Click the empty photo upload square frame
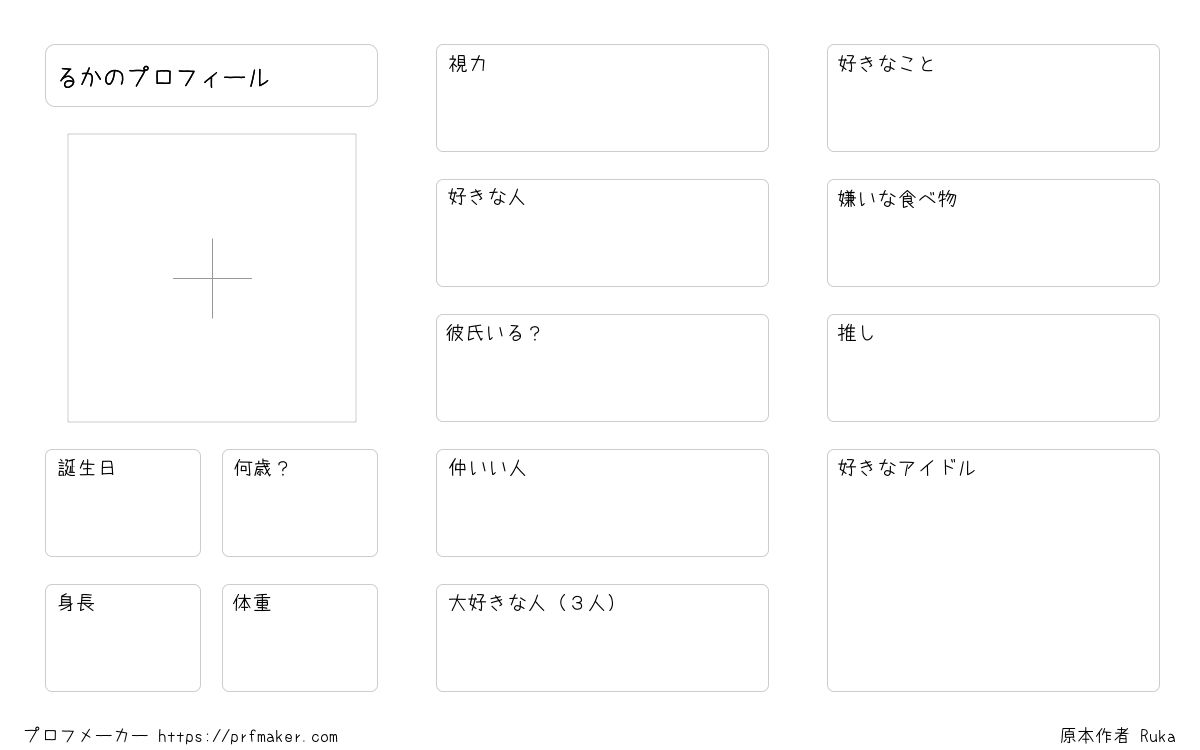Viewport: 1200px width, 750px height. click(212, 278)
